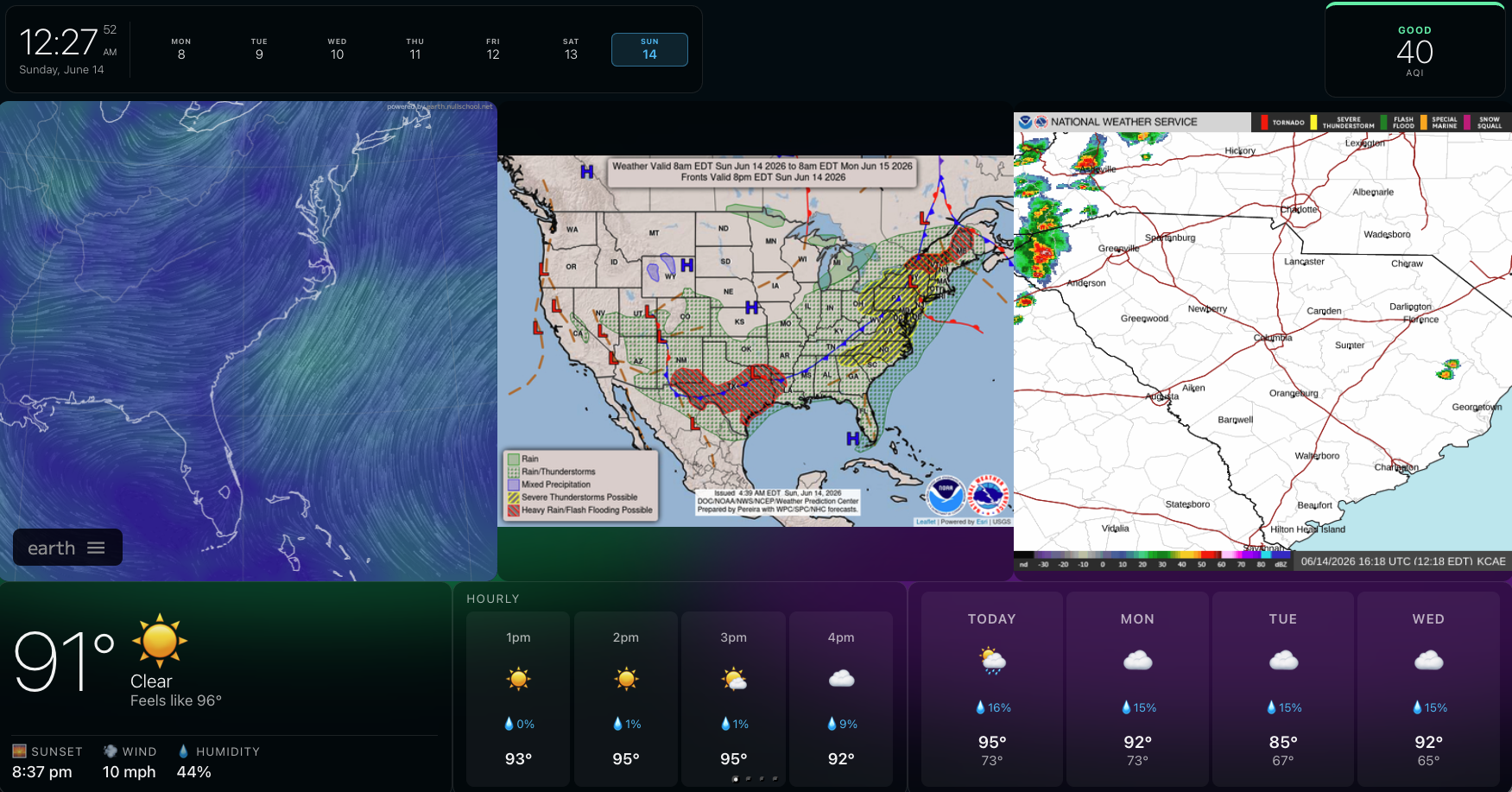Select Wednesday 10 in date strip
The image size is (1512, 792).
tap(337, 49)
